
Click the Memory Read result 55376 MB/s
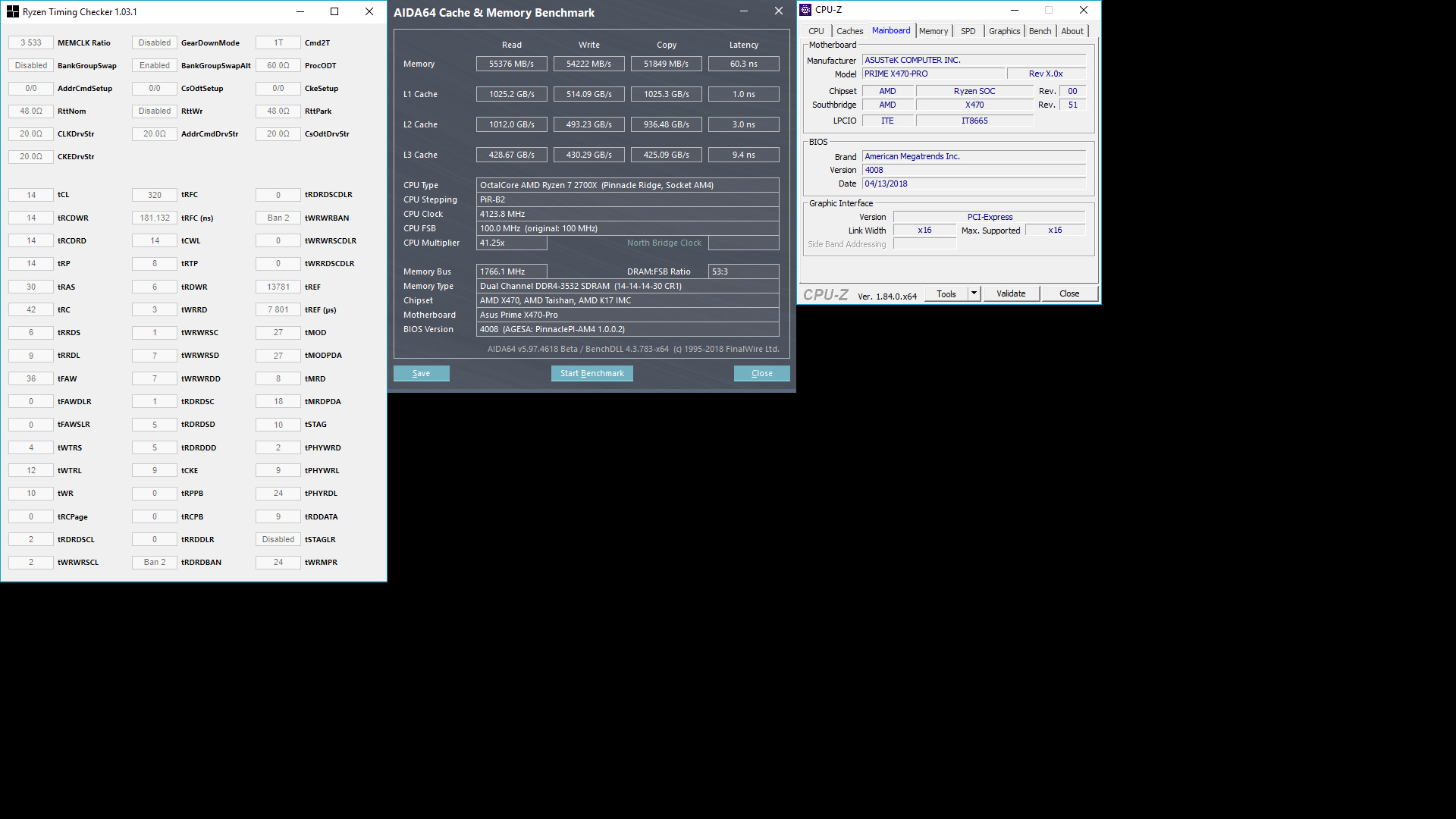[x=511, y=64]
